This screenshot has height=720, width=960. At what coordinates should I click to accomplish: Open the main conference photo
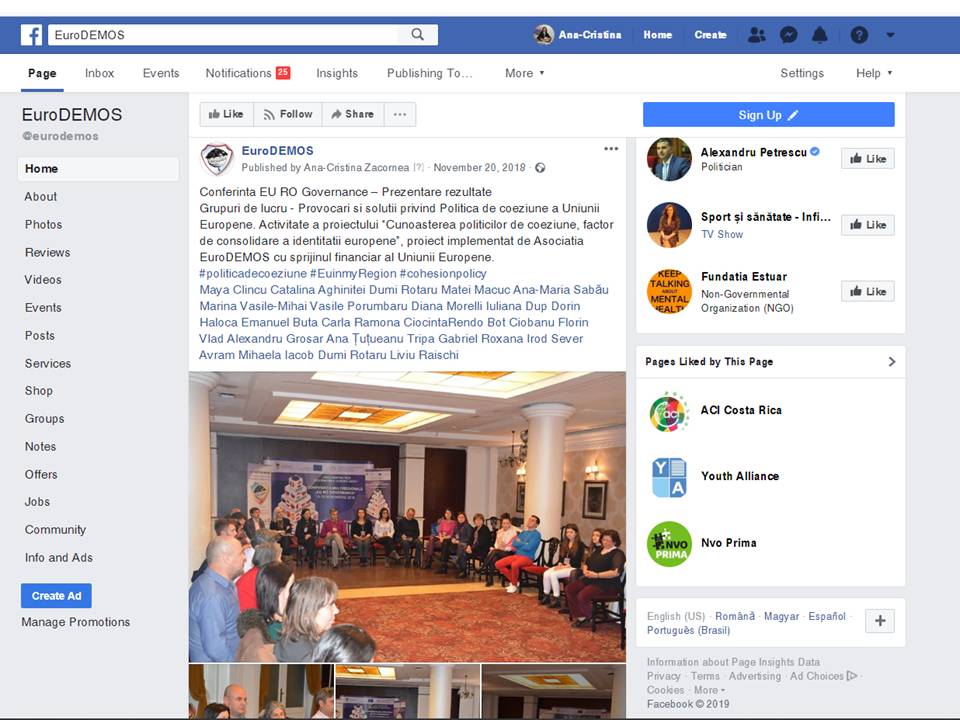coord(407,517)
